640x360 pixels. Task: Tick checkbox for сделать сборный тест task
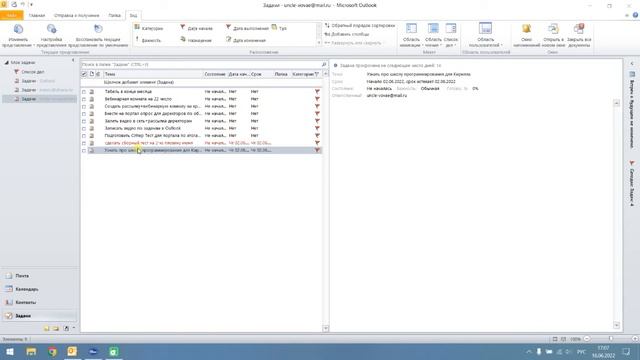(x=84, y=143)
